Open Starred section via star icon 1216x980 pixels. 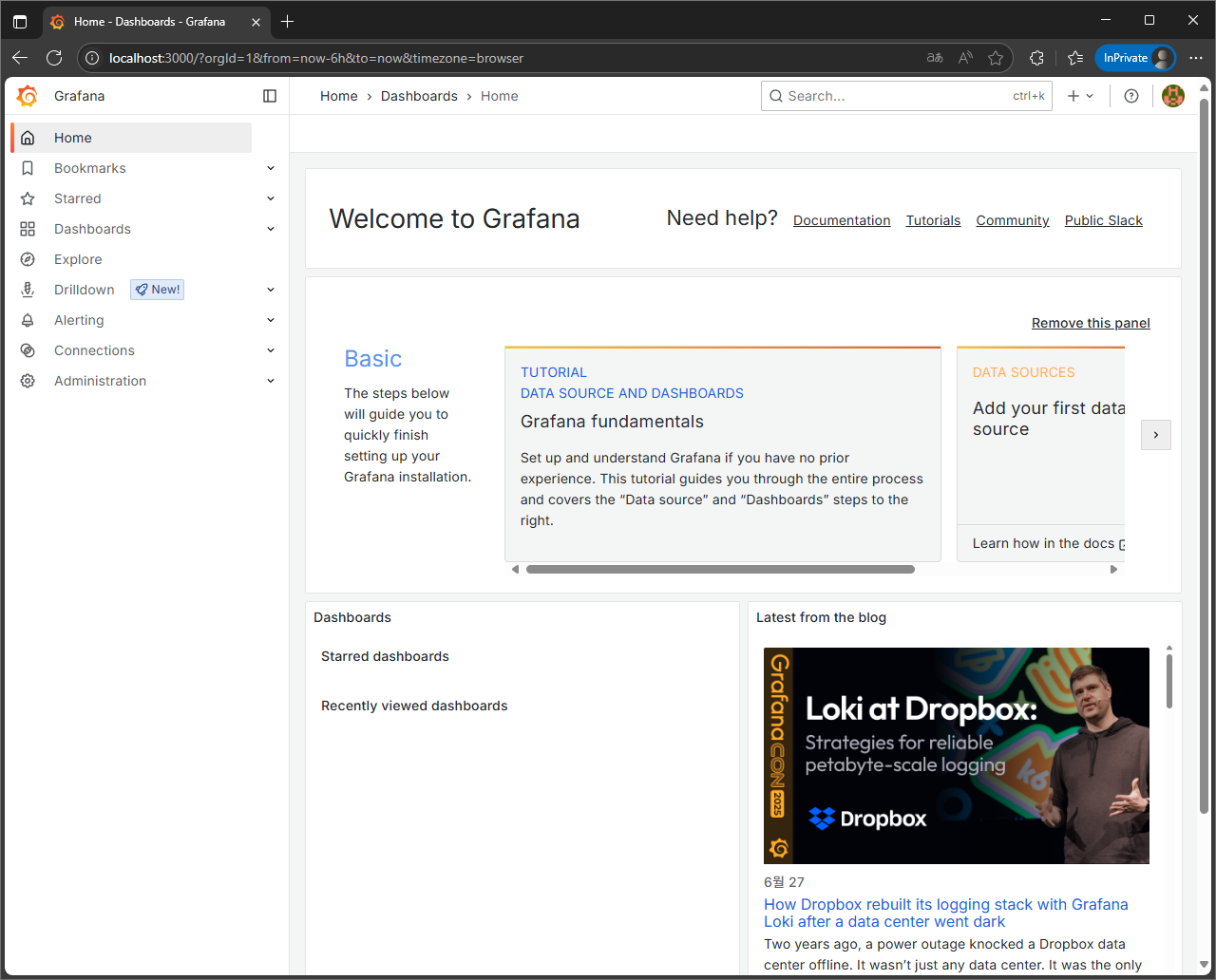[28, 198]
